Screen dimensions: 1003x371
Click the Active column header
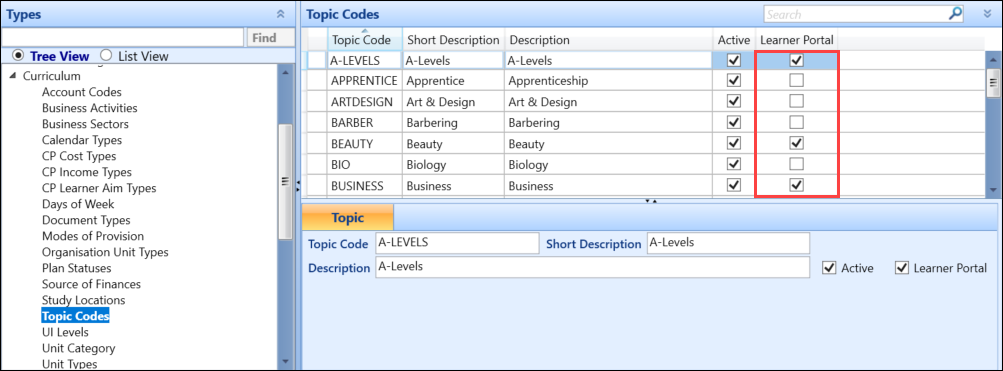click(x=734, y=40)
